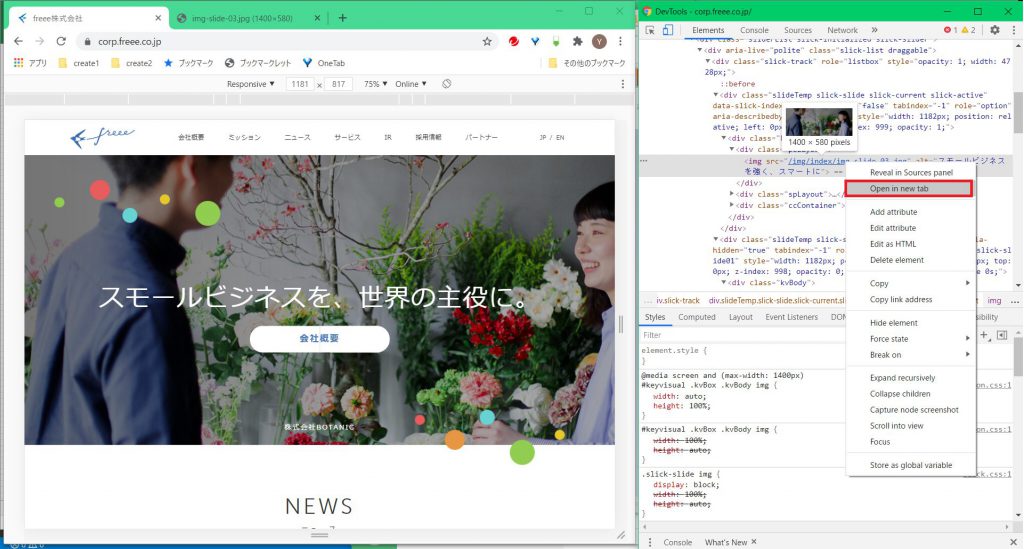Switch to the Console tab
Image resolution: width=1024 pixels, height=549 pixels.
(x=754, y=30)
